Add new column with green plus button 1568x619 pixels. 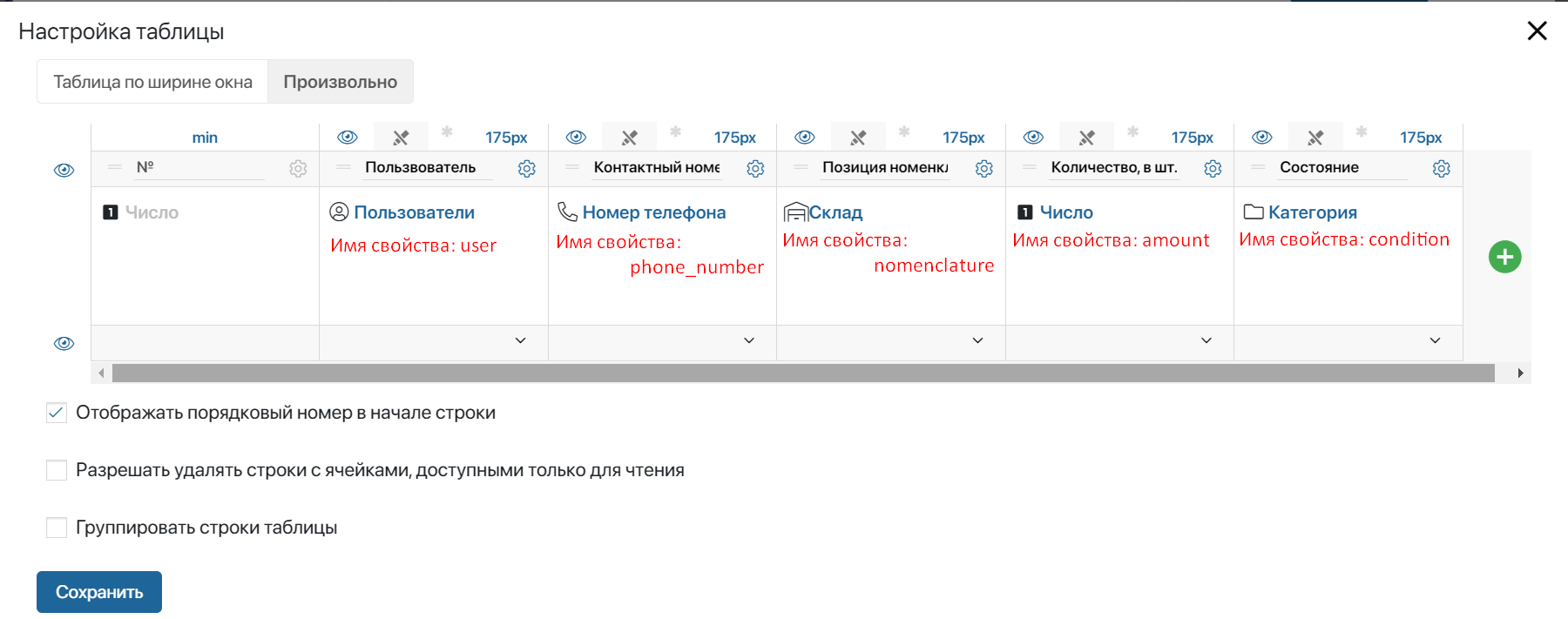click(x=1504, y=257)
